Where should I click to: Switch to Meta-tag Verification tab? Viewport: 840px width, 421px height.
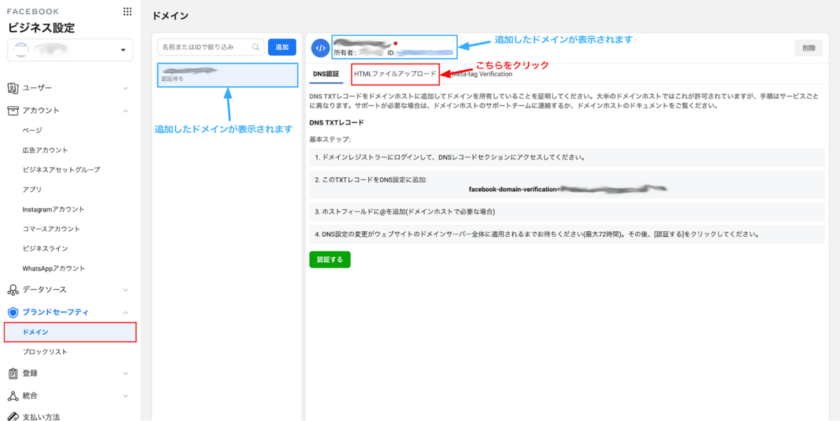[481, 74]
